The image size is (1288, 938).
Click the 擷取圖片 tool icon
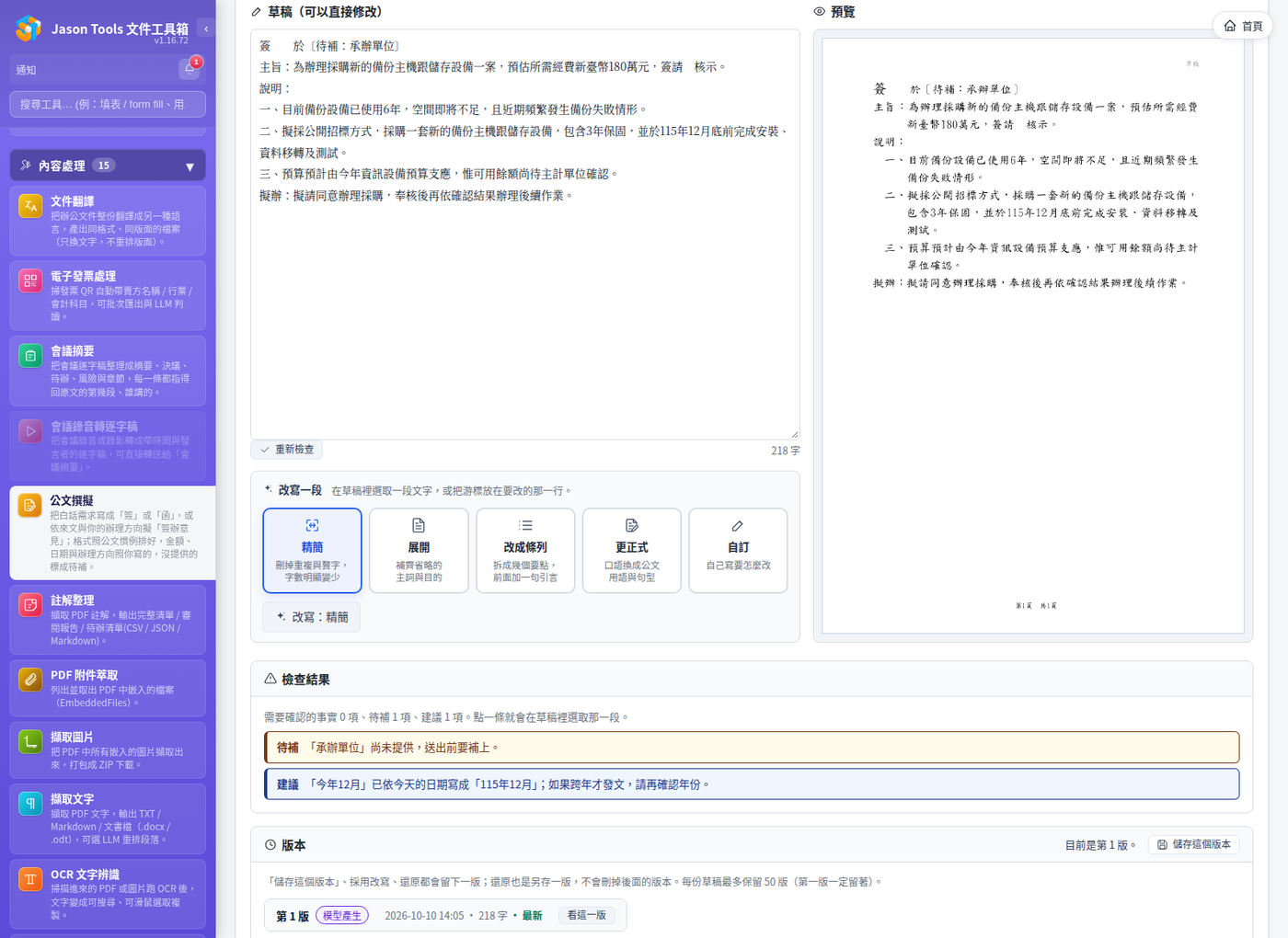pyautogui.click(x=30, y=742)
